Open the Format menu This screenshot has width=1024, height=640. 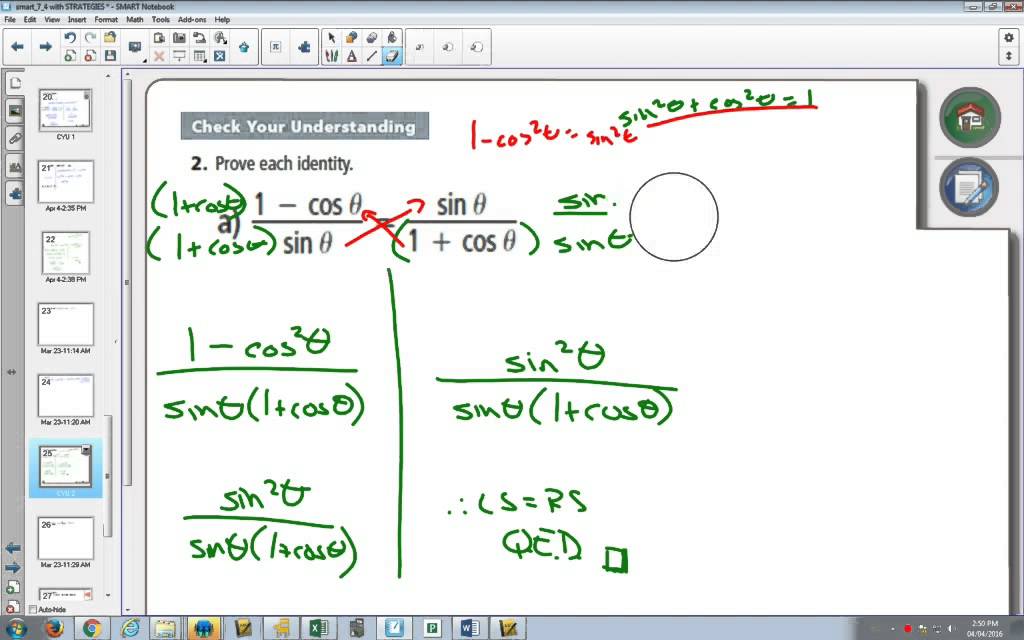tap(106, 20)
